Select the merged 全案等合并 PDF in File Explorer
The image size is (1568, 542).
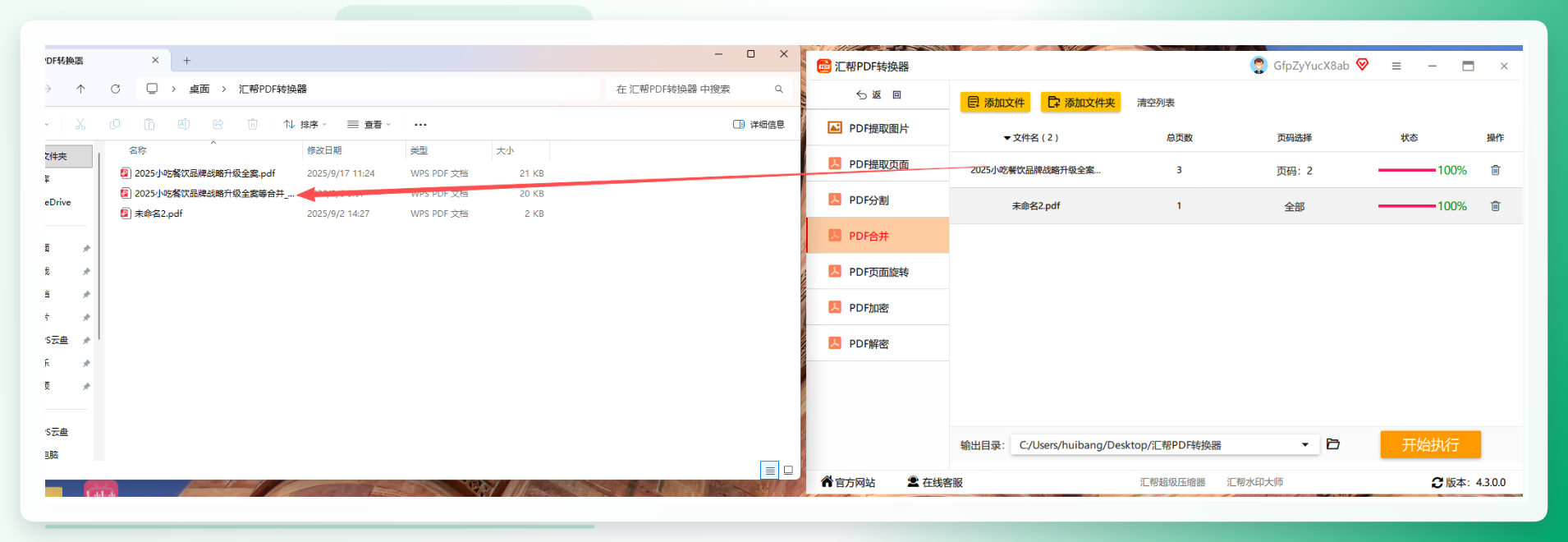(208, 194)
